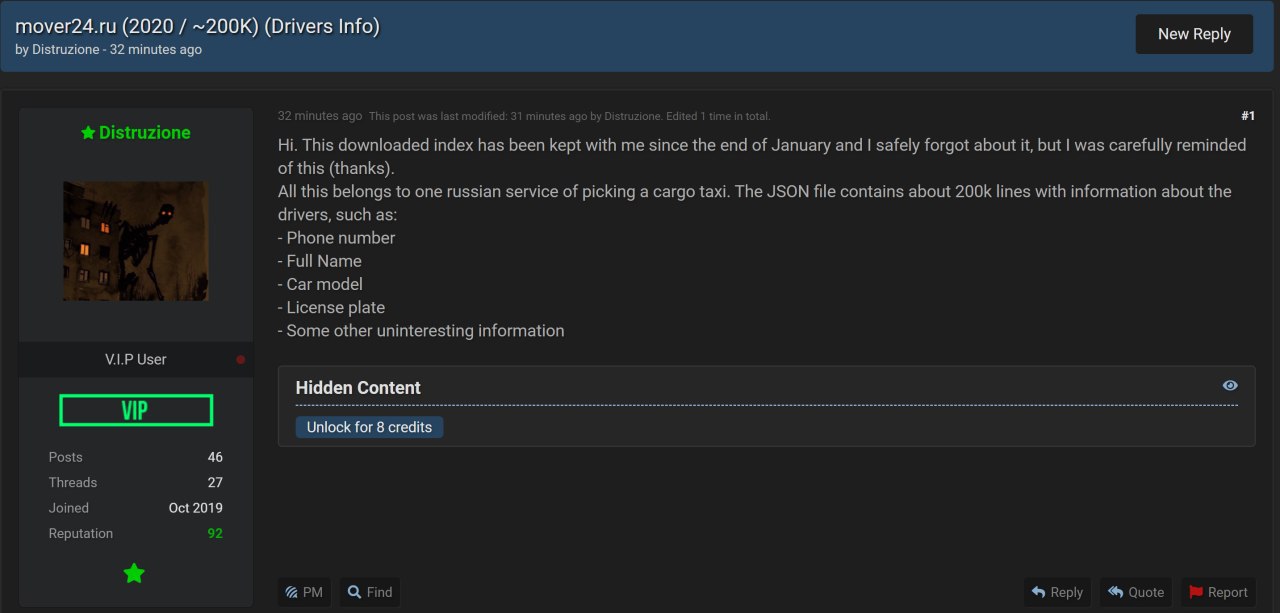Click the New Reply button
Viewport: 1280px width, 613px height.
(x=1194, y=34)
